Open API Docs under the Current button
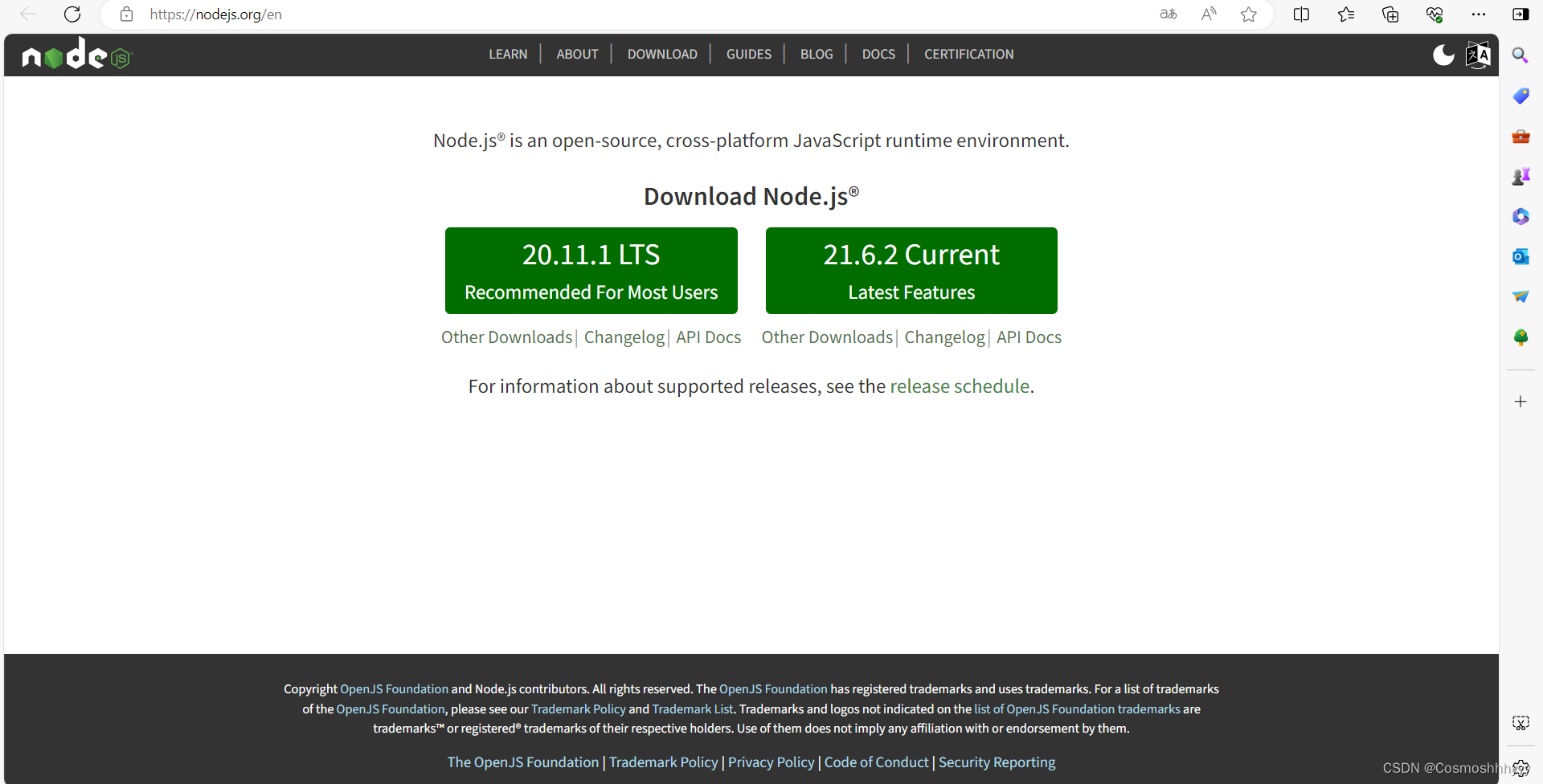This screenshot has height=784, width=1543. tap(1029, 337)
